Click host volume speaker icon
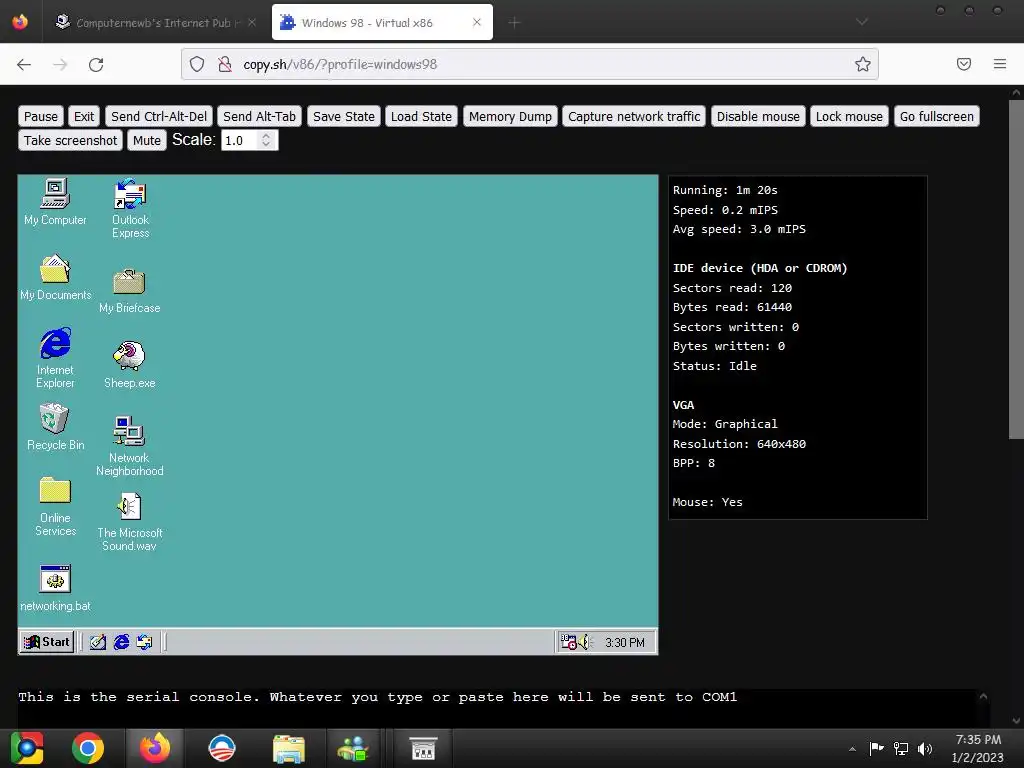The width and height of the screenshot is (1024, 768). (925, 749)
